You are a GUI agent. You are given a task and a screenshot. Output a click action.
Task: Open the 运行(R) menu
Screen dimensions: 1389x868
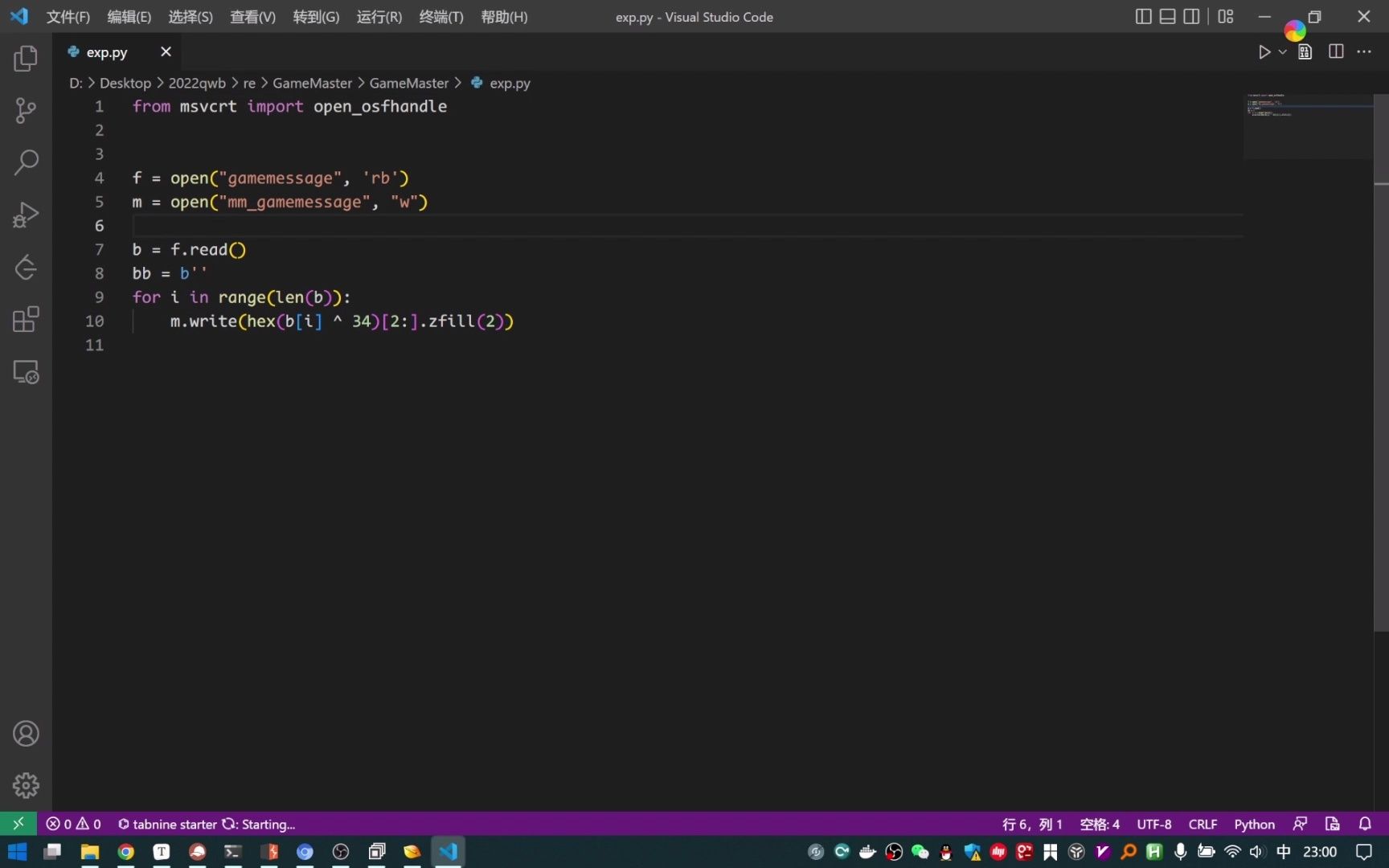tap(379, 17)
